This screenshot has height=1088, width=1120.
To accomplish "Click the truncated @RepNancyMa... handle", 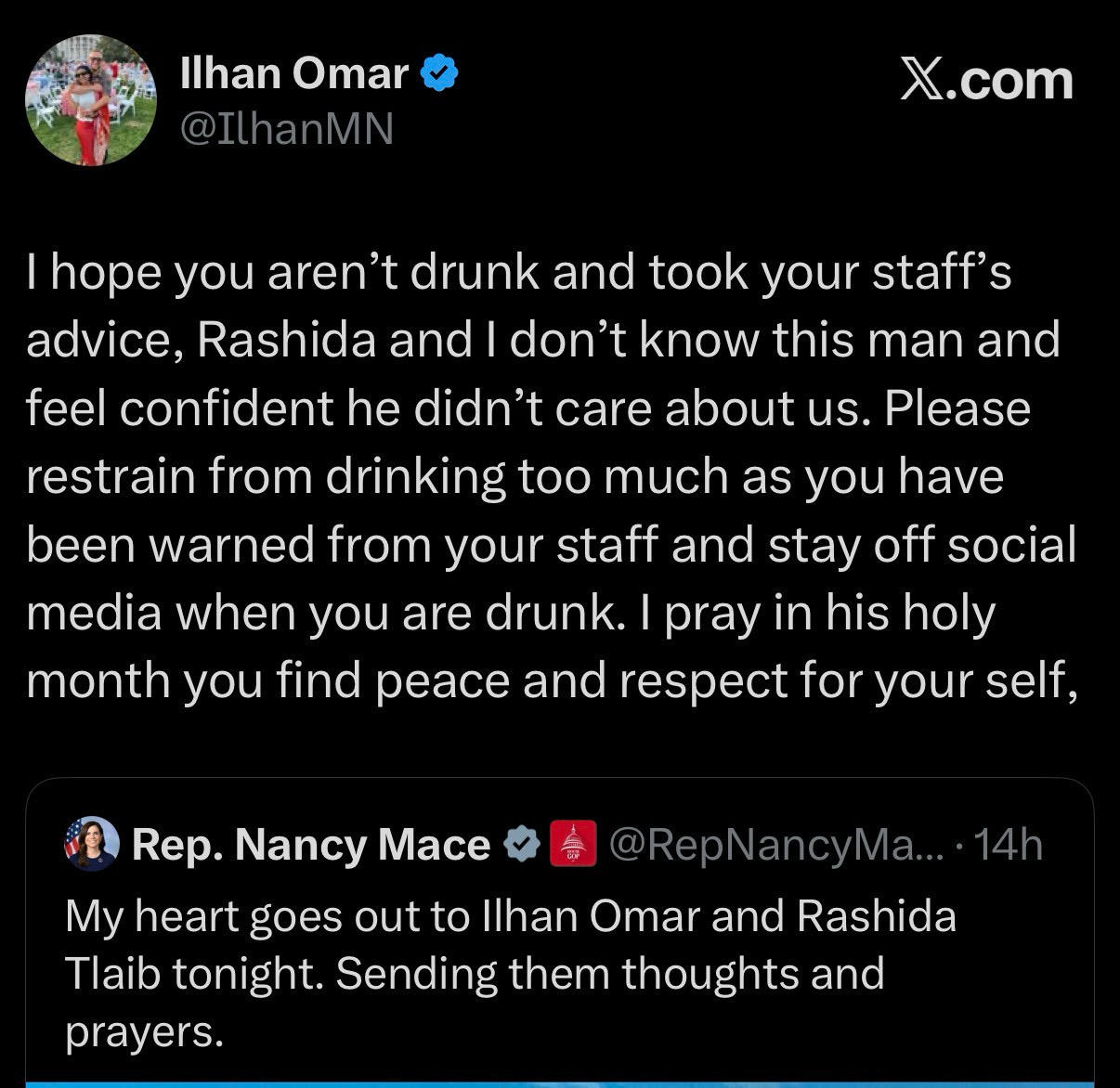I will [772, 845].
